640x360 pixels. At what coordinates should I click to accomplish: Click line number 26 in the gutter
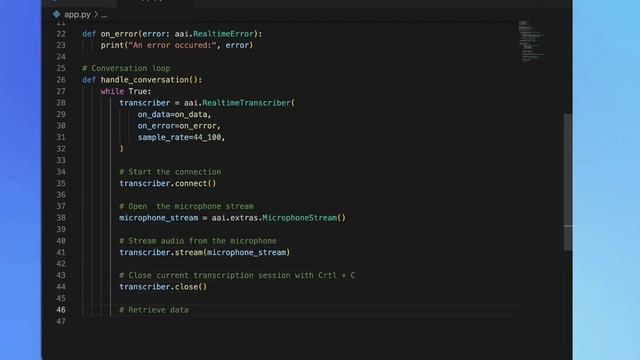[x=61, y=80]
